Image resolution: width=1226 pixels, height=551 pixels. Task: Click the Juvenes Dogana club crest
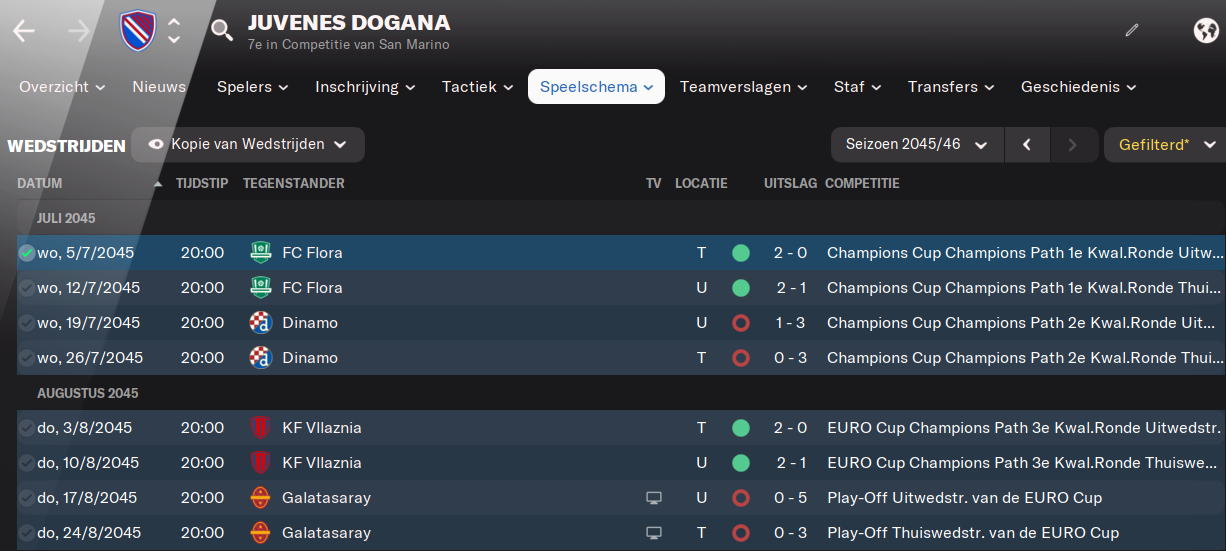tap(136, 31)
